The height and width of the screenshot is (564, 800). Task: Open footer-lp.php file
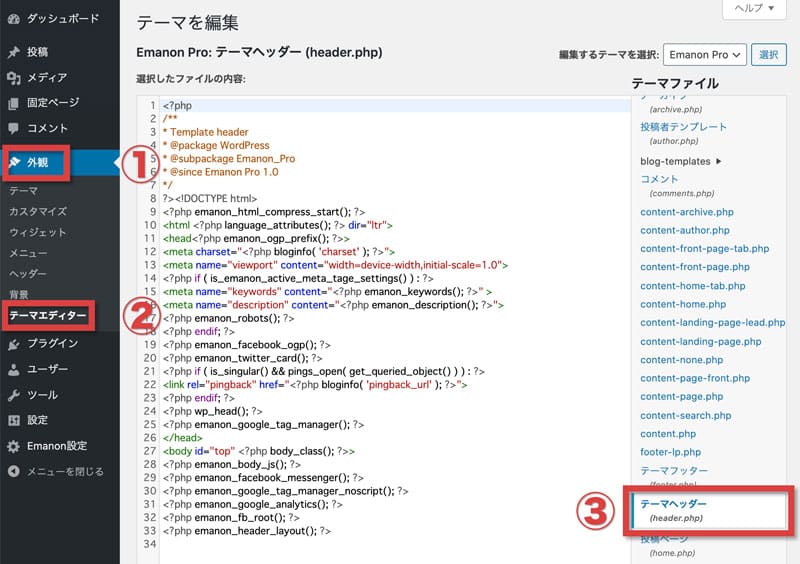point(670,452)
